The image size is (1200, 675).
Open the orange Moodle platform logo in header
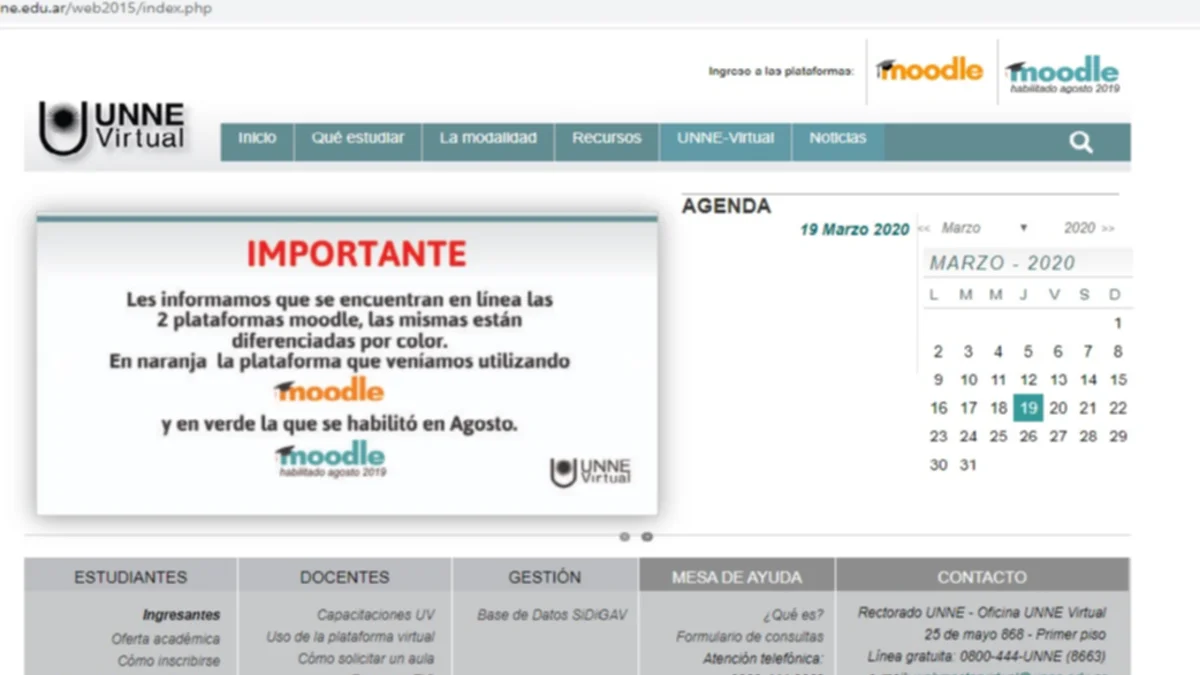pyautogui.click(x=930, y=70)
